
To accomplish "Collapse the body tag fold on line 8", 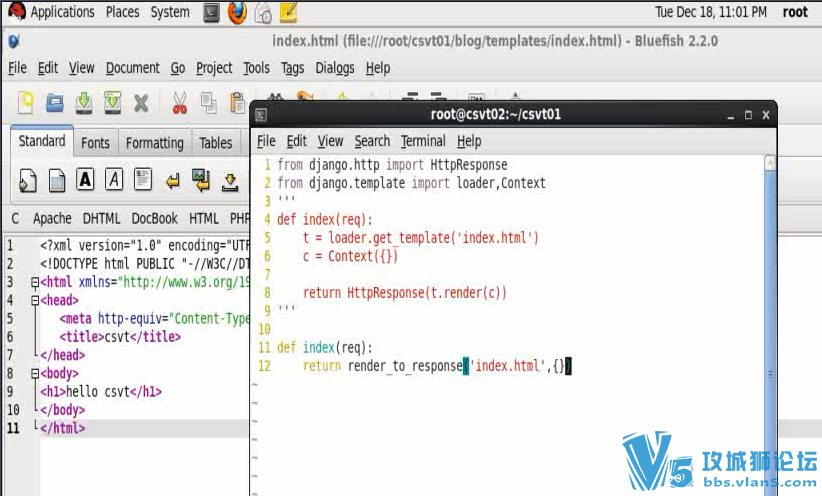I will tap(35, 374).
